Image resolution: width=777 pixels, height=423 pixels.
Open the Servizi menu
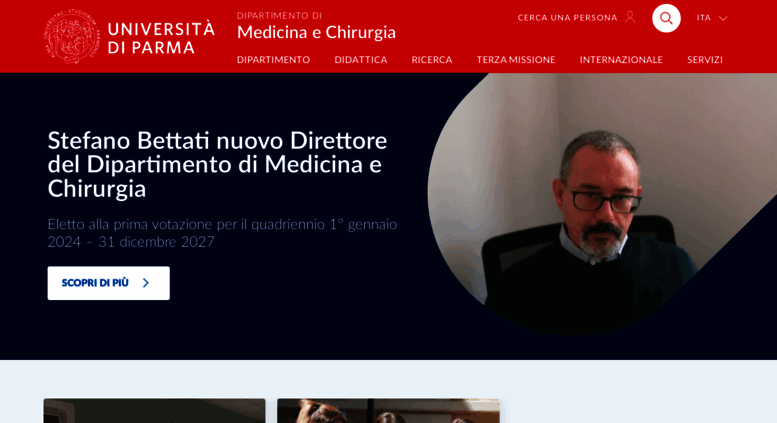(x=705, y=60)
